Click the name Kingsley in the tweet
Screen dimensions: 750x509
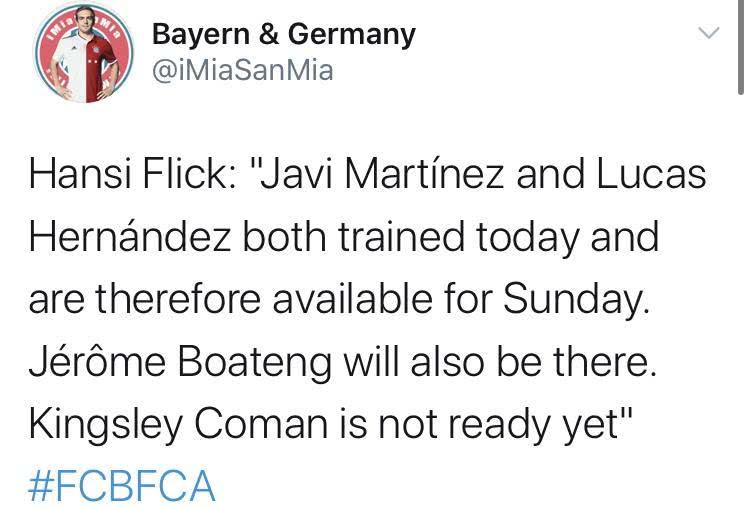point(106,424)
